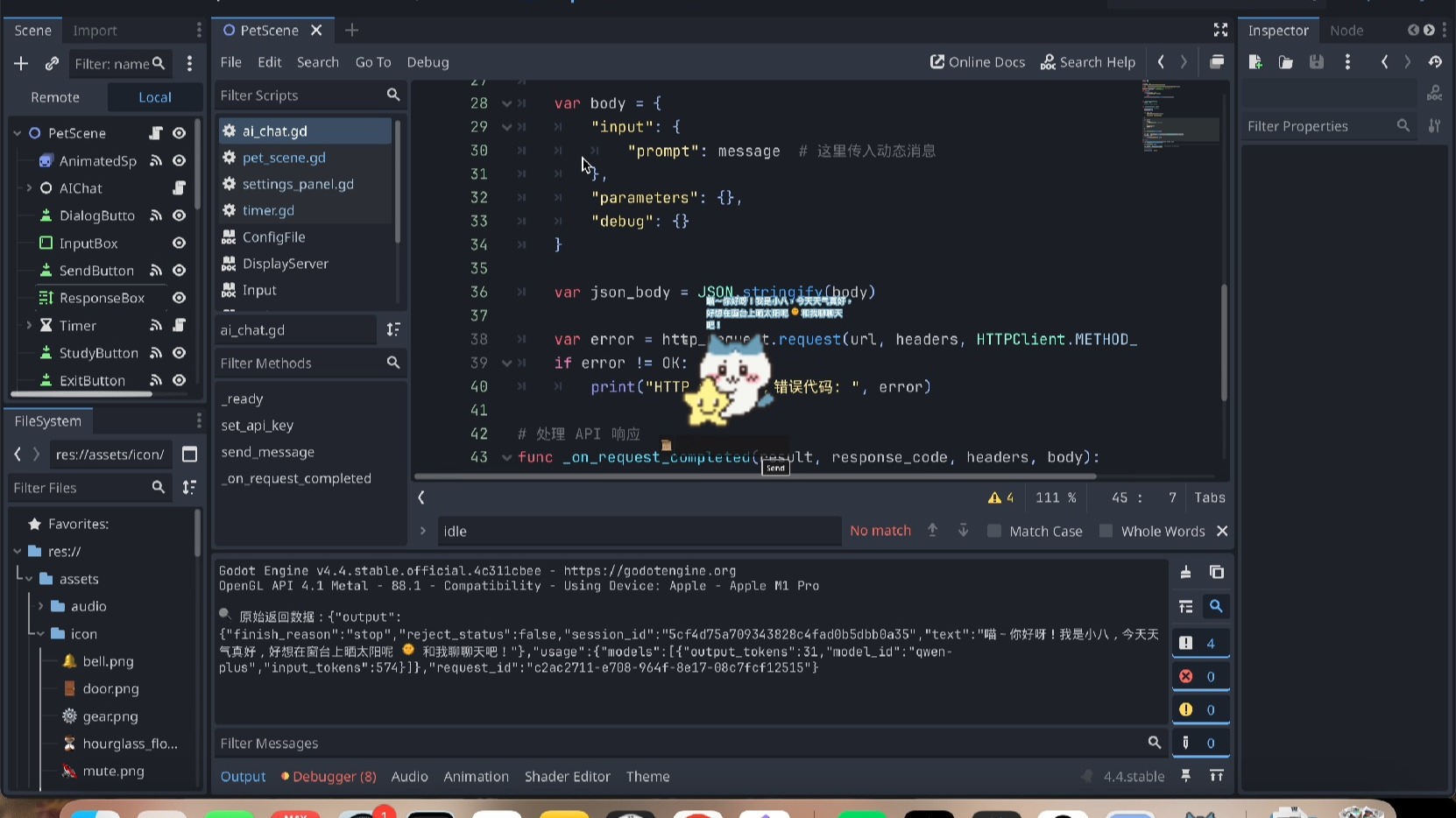The width and height of the screenshot is (1456, 818).
Task: Clear the Output log
Action: pyautogui.click(x=1185, y=572)
